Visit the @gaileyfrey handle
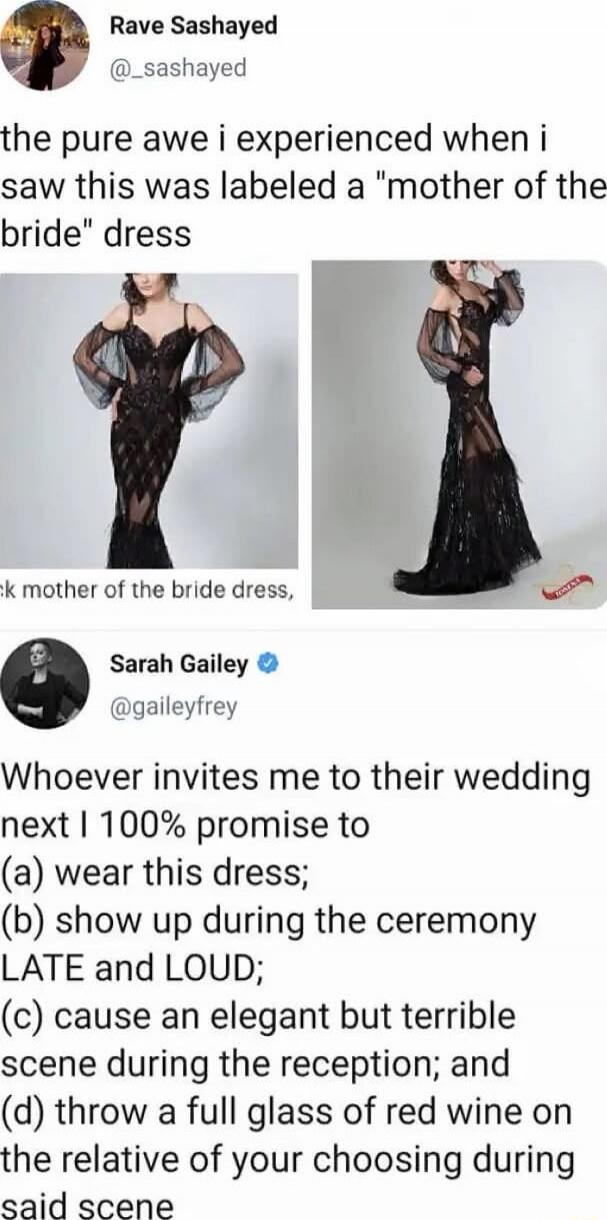The height and width of the screenshot is (1220, 607). click(174, 707)
